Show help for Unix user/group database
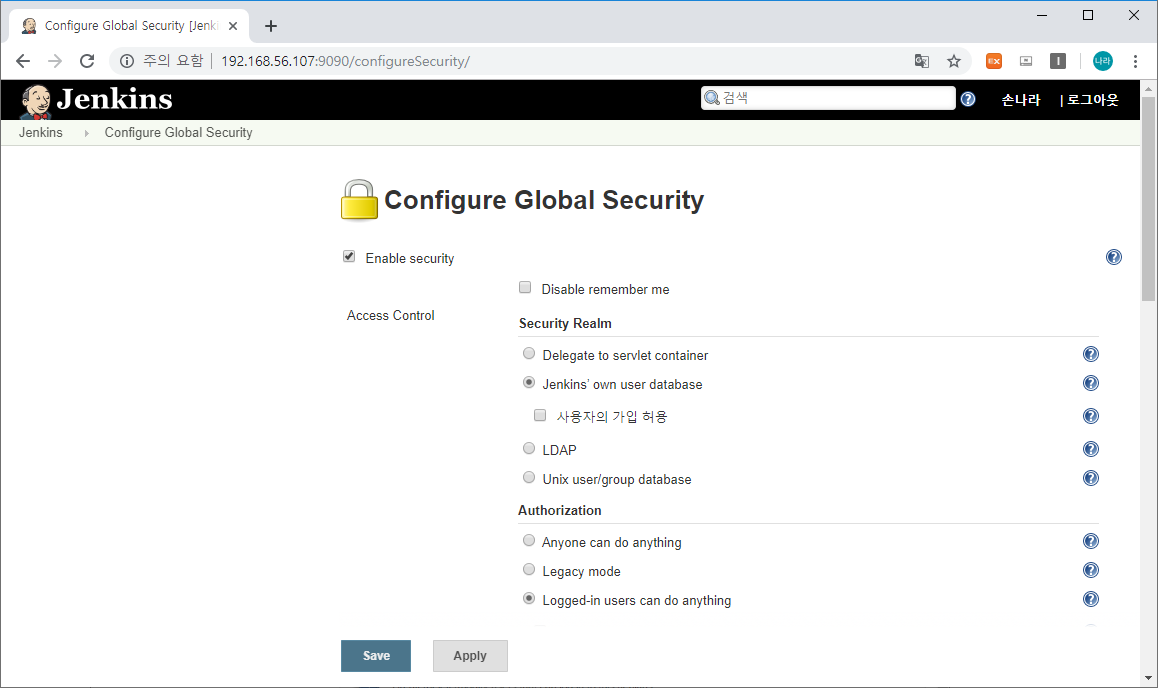Screen dimensions: 1158x688 [x=1091, y=478]
